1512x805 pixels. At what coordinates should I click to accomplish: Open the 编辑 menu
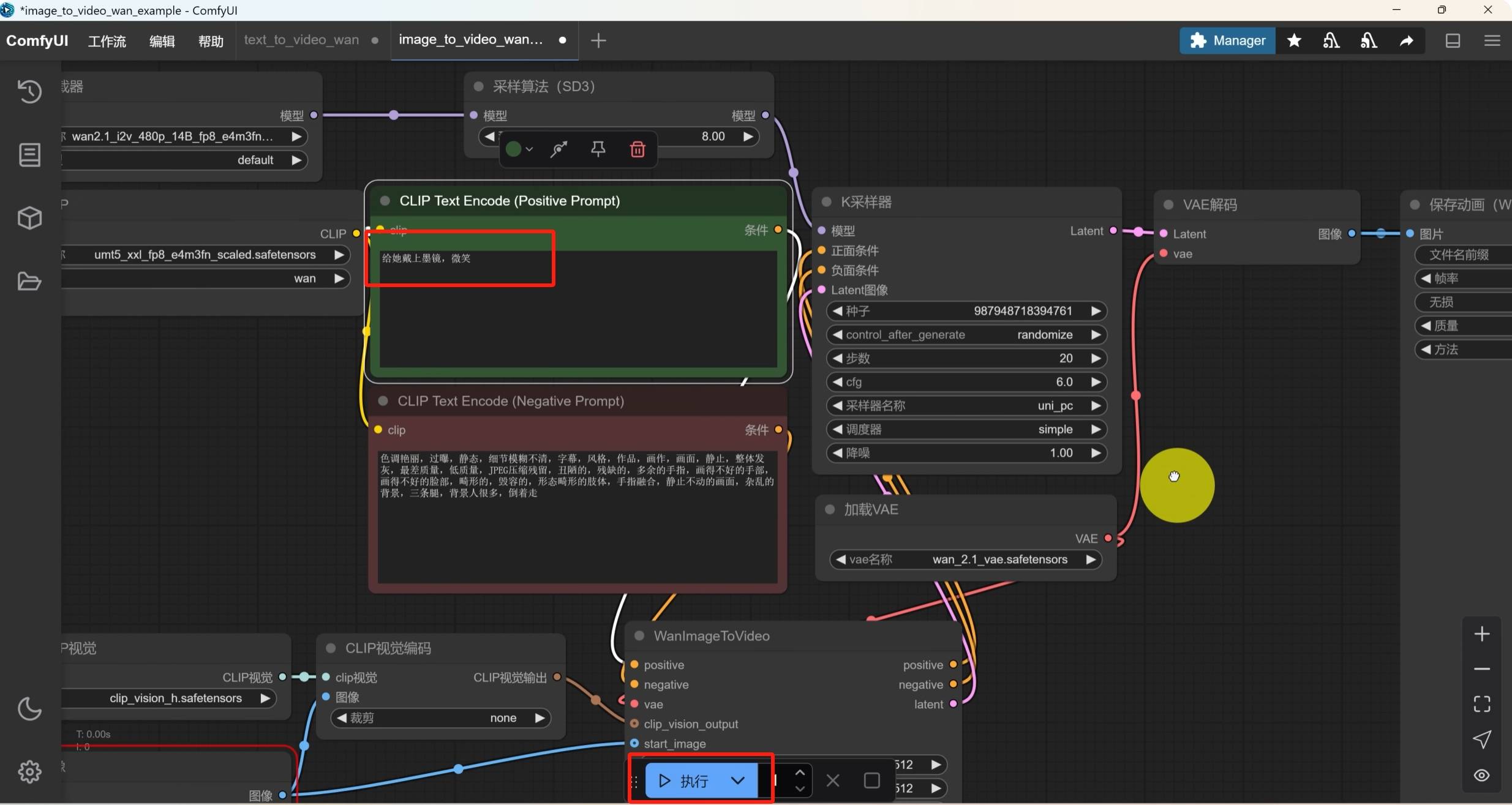click(x=162, y=41)
